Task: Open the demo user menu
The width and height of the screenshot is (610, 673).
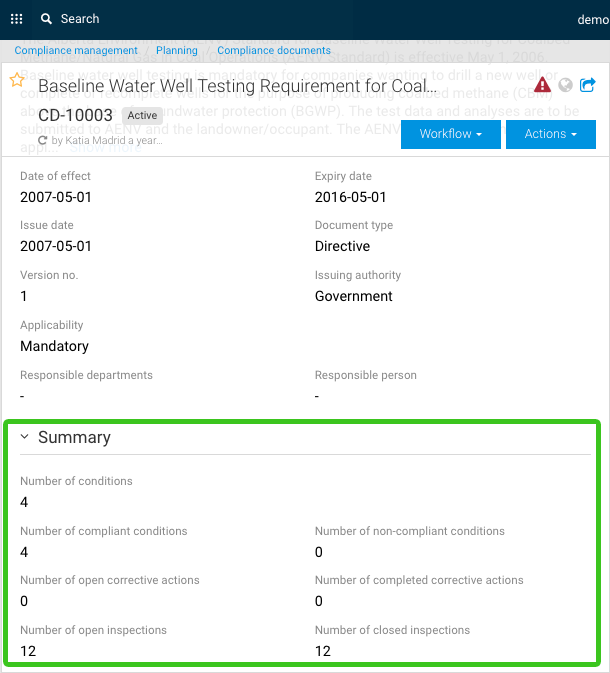Action: pyautogui.click(x=592, y=19)
